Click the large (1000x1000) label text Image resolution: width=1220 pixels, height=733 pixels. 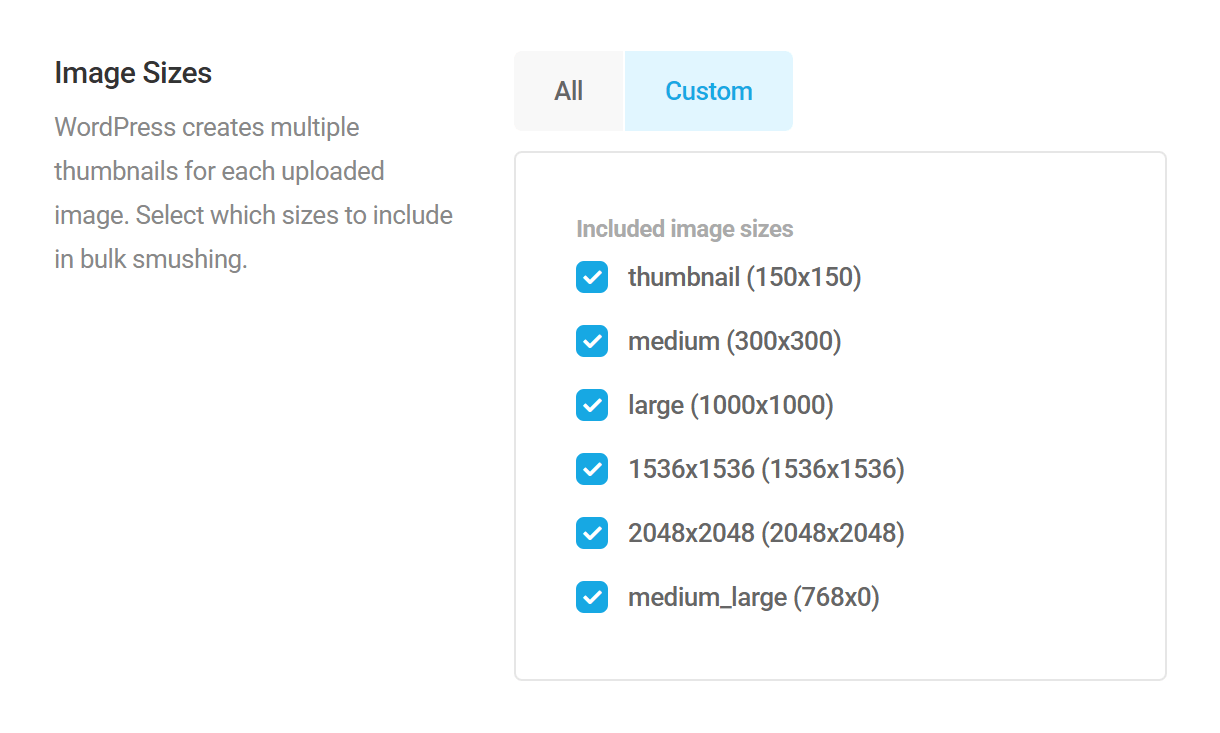coord(731,405)
